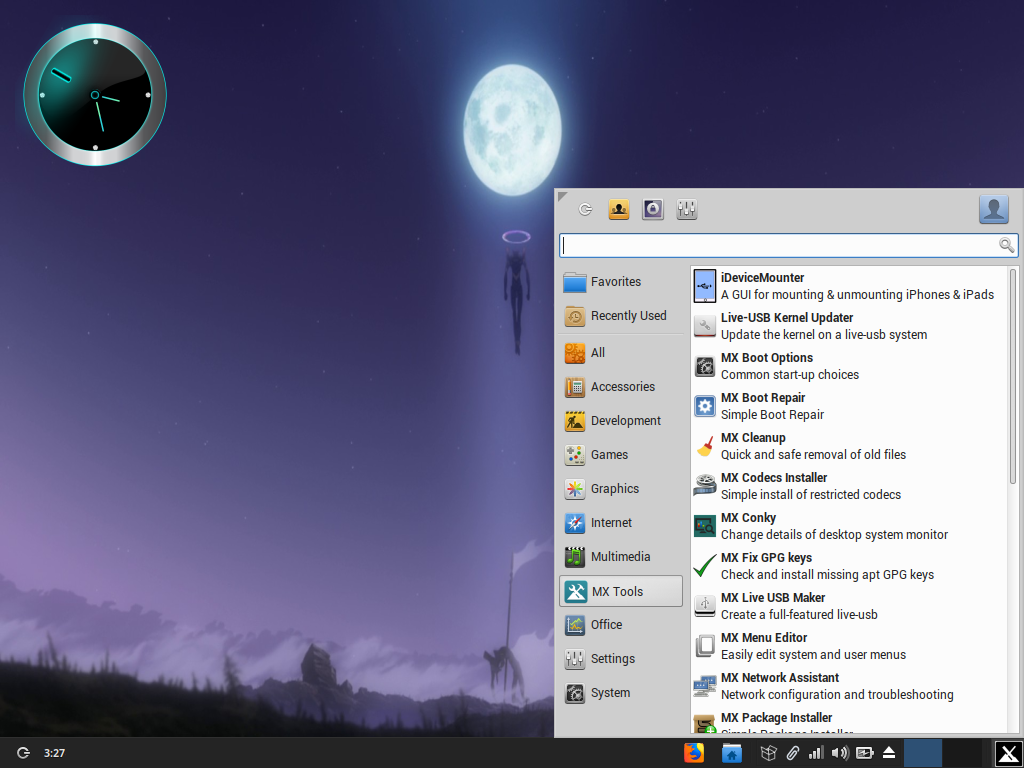Open the home folder file manager in the panel
The height and width of the screenshot is (768, 1024).
coord(731,753)
